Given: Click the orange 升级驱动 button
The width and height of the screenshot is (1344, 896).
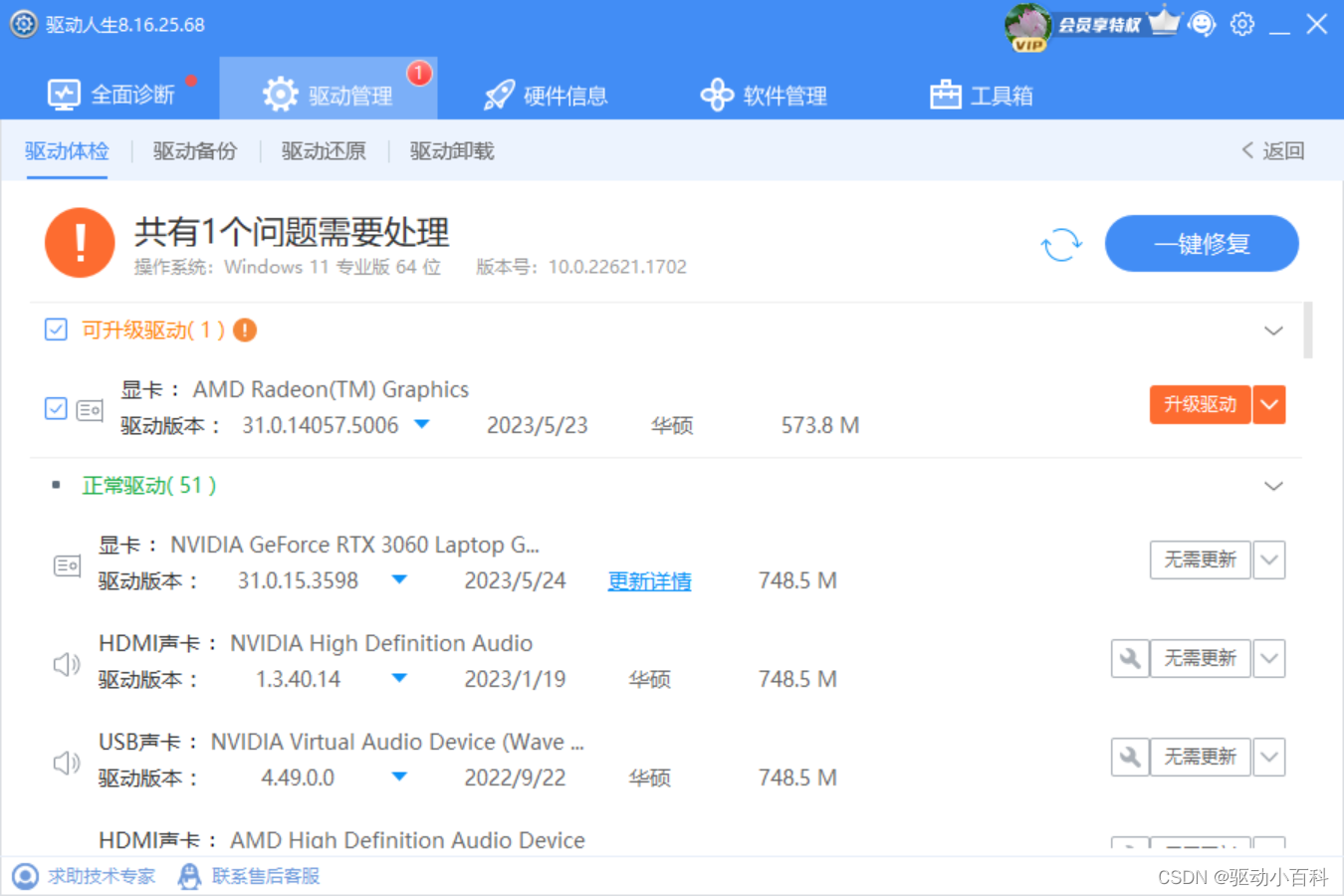Looking at the screenshot, I should click(1201, 404).
